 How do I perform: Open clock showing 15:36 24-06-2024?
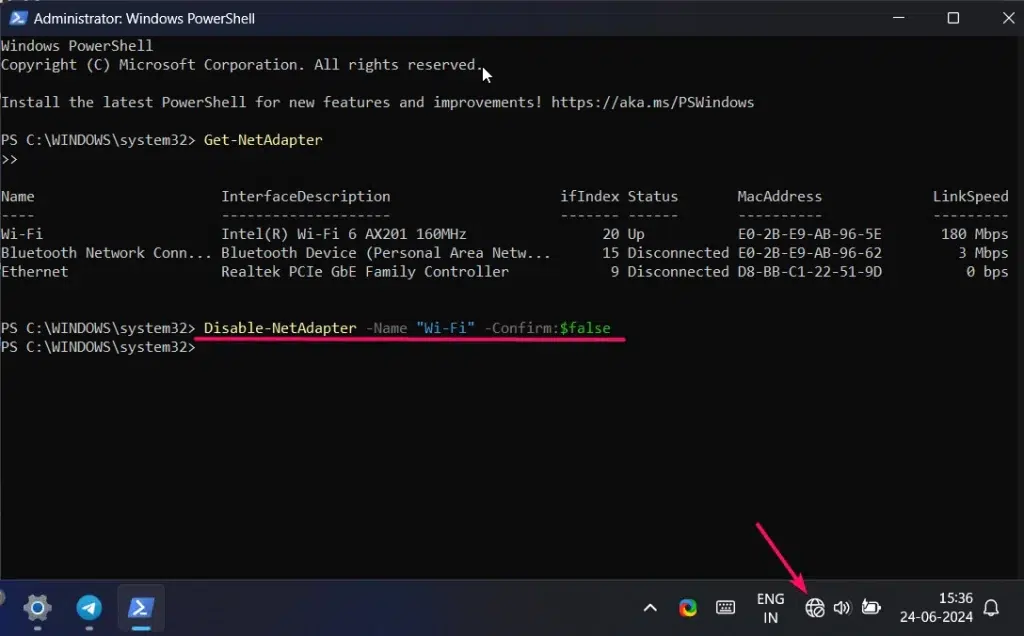[936, 607]
